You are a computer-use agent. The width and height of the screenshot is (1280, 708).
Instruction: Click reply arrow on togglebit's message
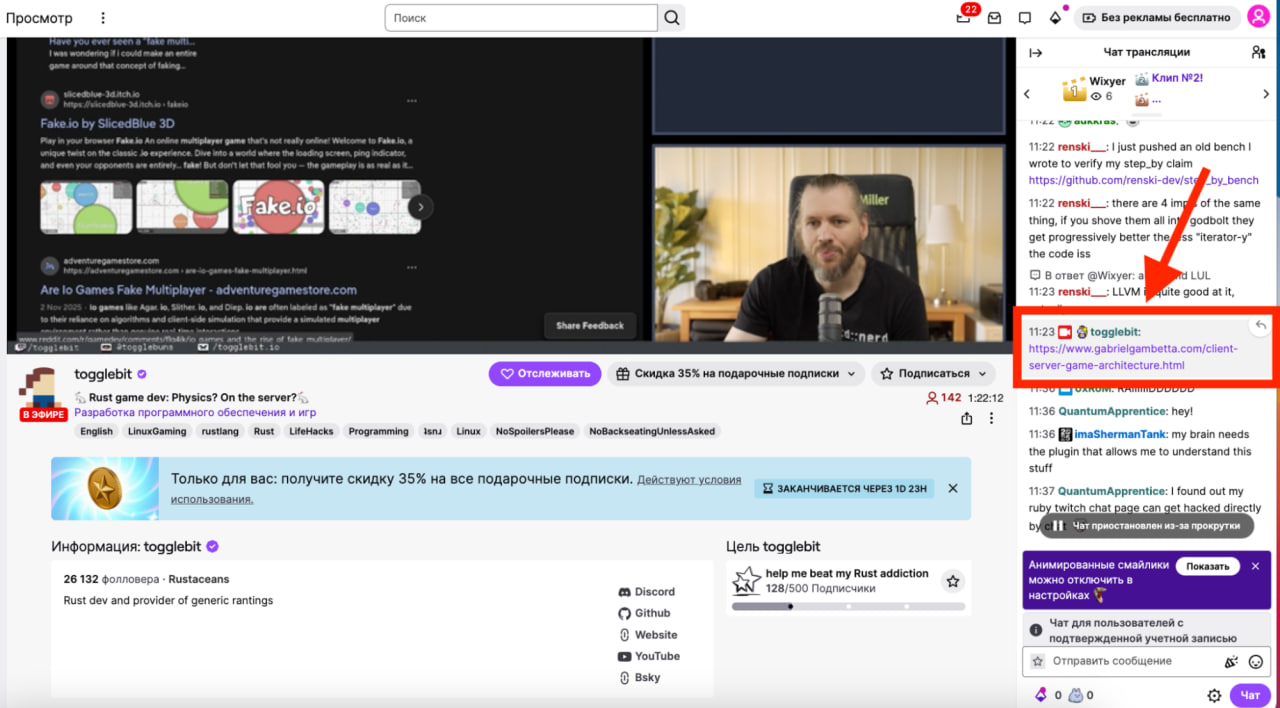click(1261, 326)
